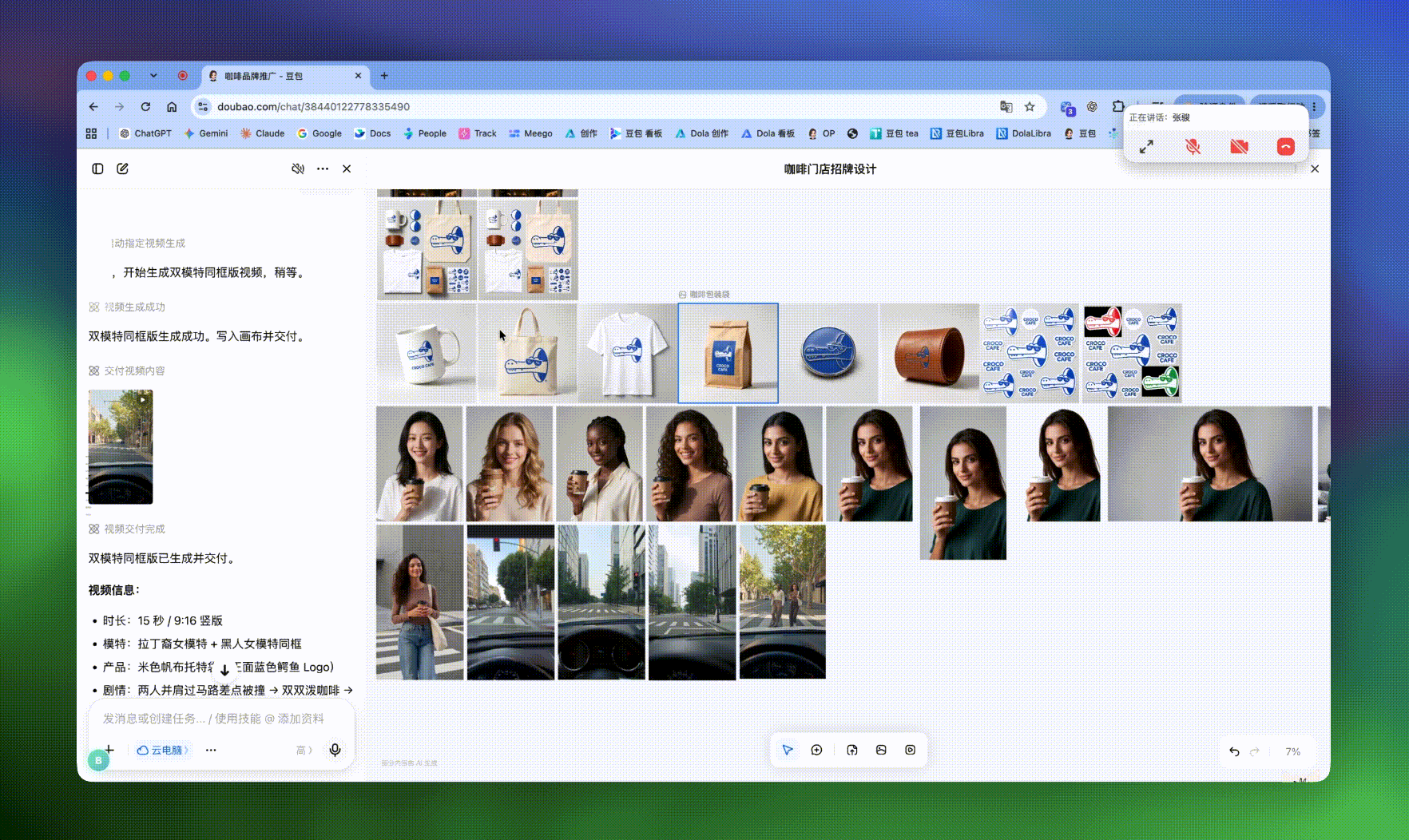Jump to latest message with down arrow
The width and height of the screenshot is (1409, 840).
(x=224, y=669)
